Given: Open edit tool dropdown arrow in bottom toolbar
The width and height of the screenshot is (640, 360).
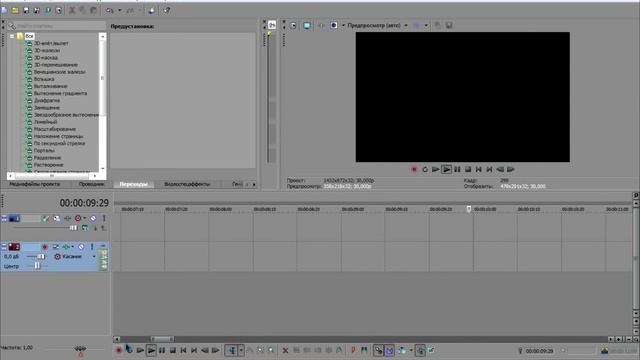Looking at the screenshot, I should click(x=241, y=350).
